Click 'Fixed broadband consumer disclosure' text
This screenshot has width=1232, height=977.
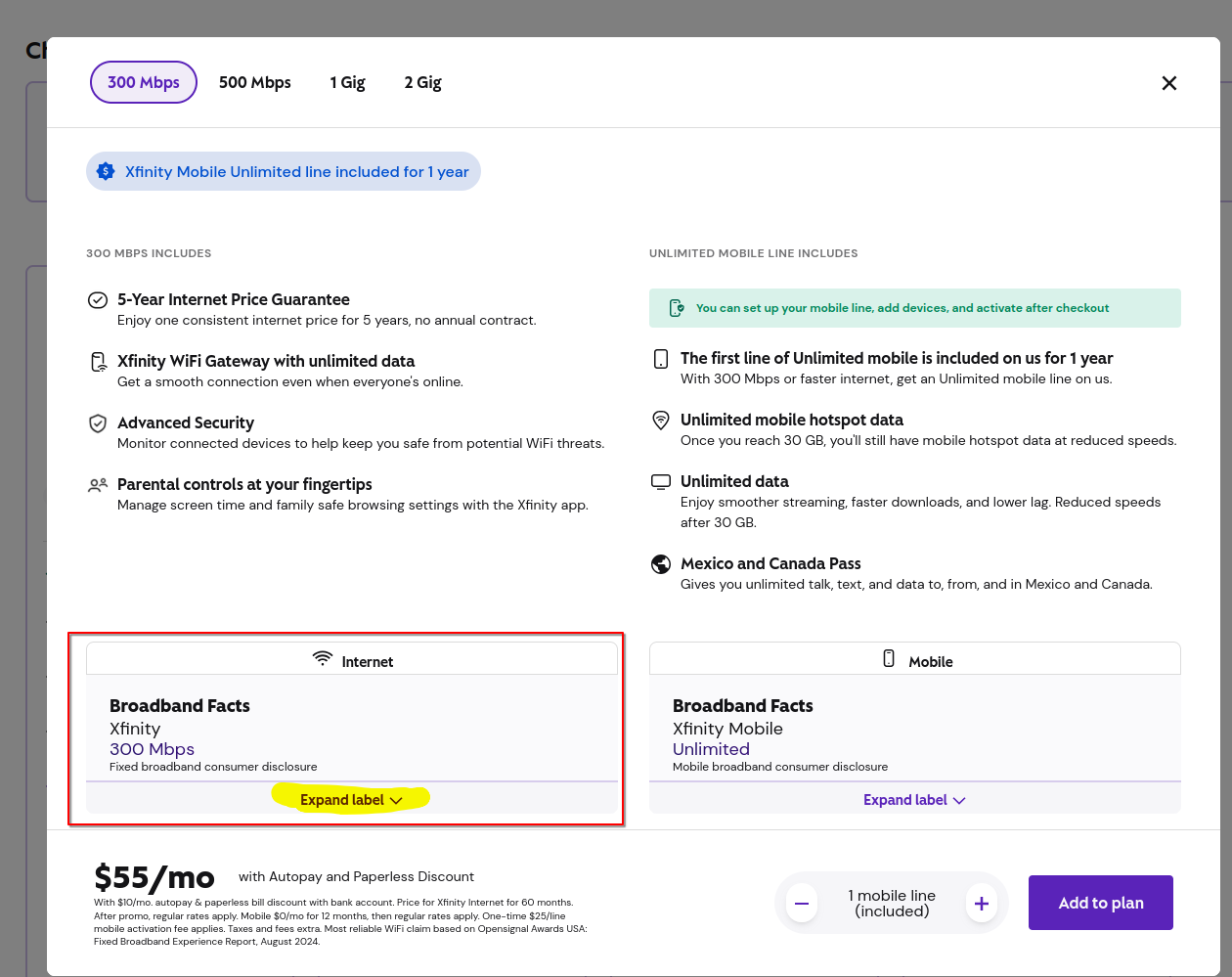(213, 767)
